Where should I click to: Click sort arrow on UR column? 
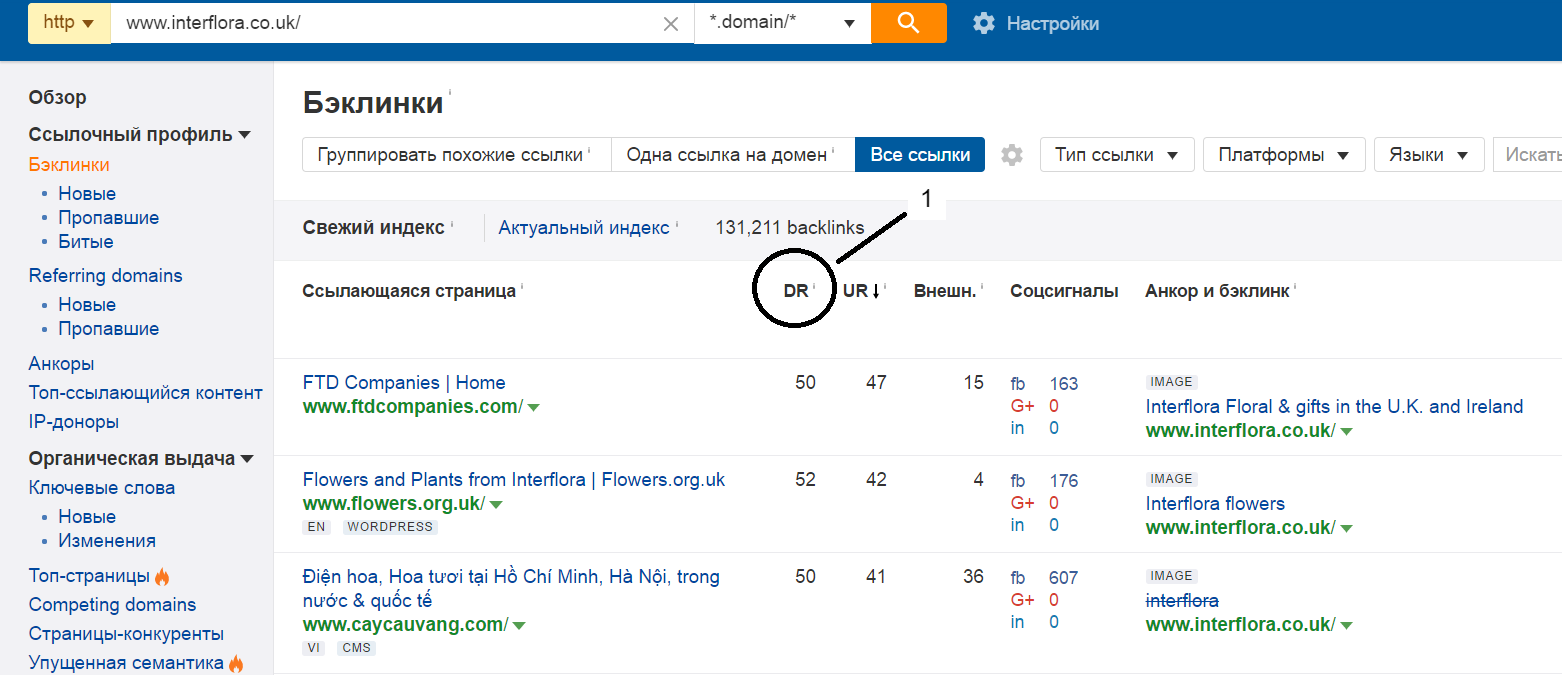tap(876, 291)
